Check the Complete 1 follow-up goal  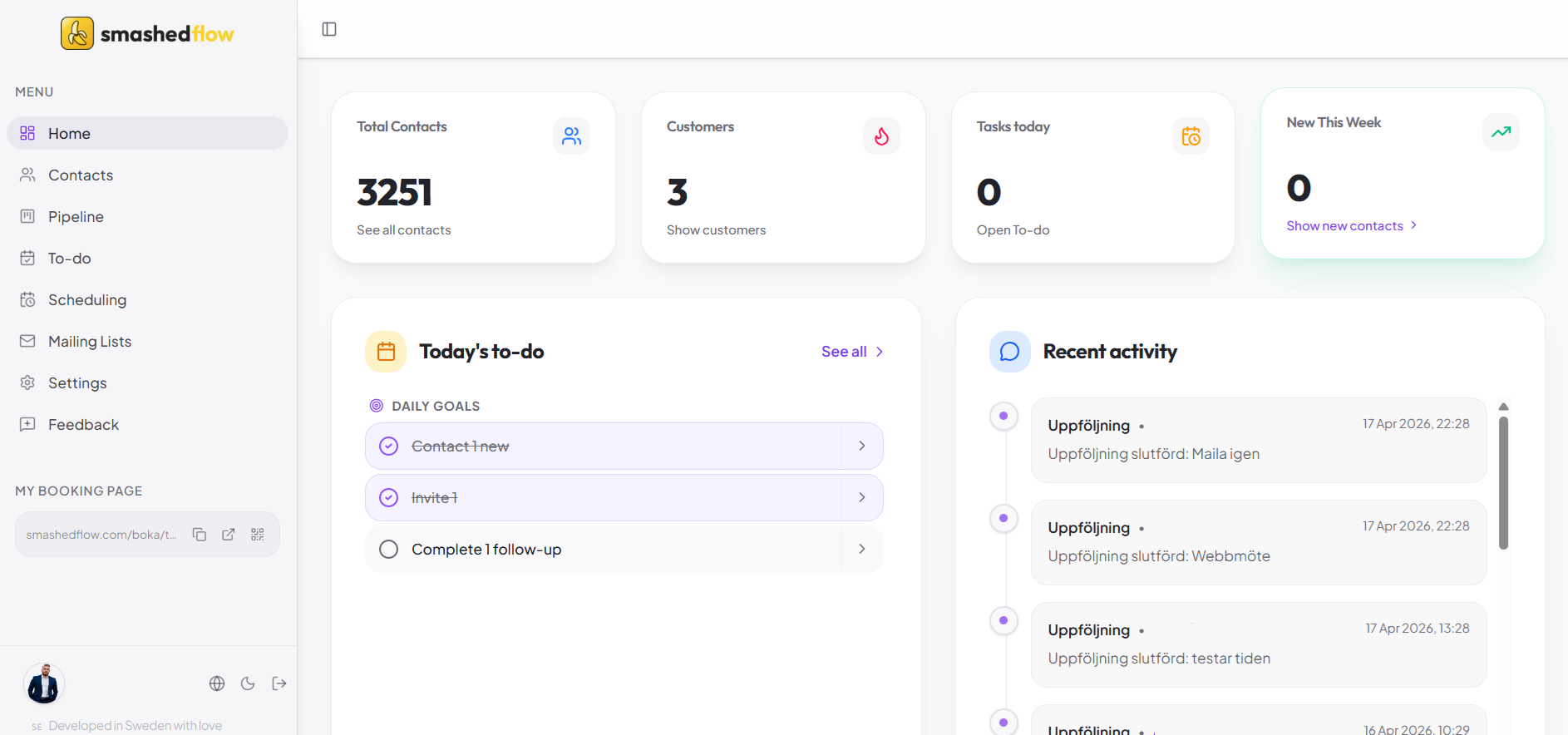(x=388, y=550)
